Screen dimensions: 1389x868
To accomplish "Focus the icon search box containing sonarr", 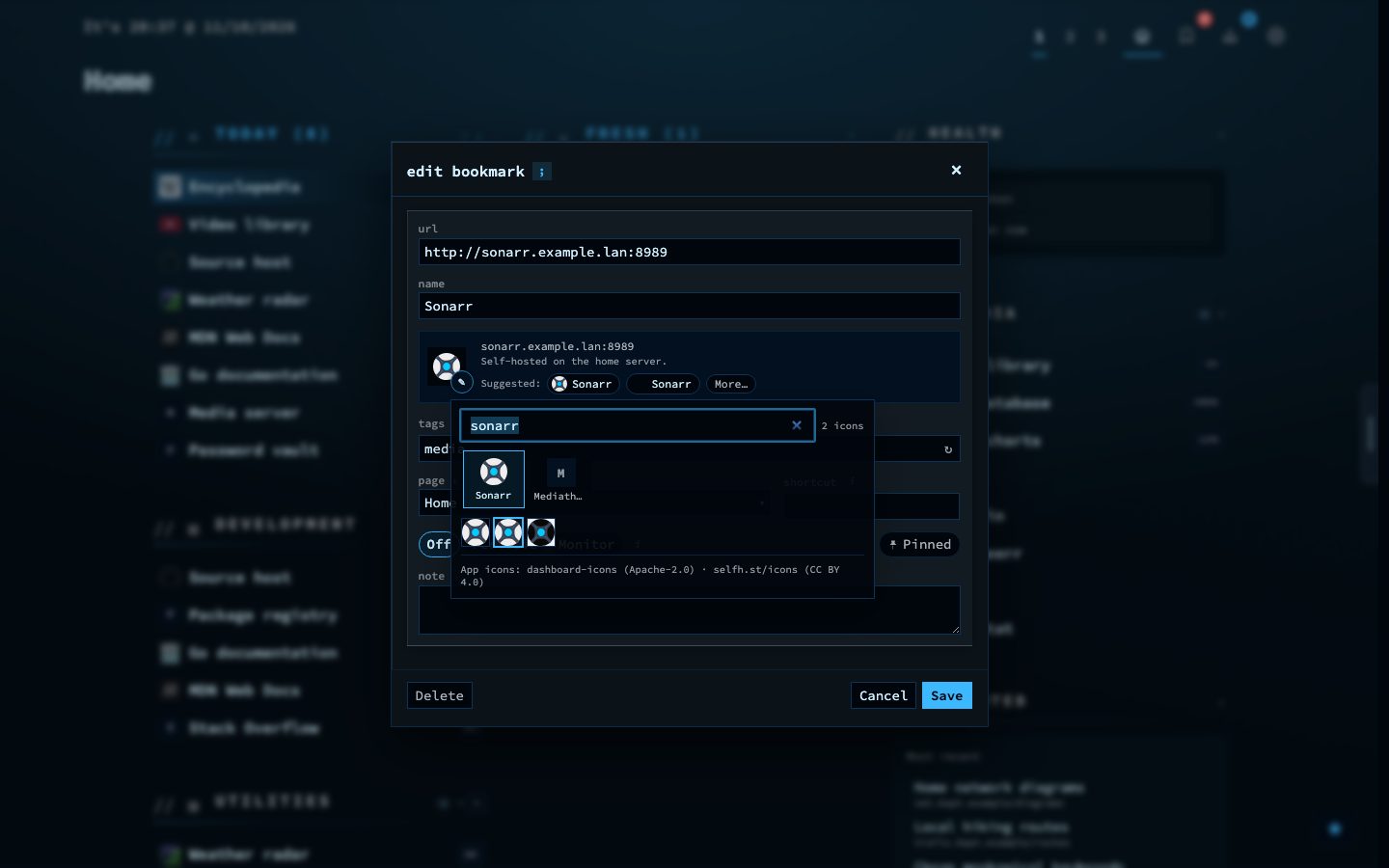I will (638, 425).
